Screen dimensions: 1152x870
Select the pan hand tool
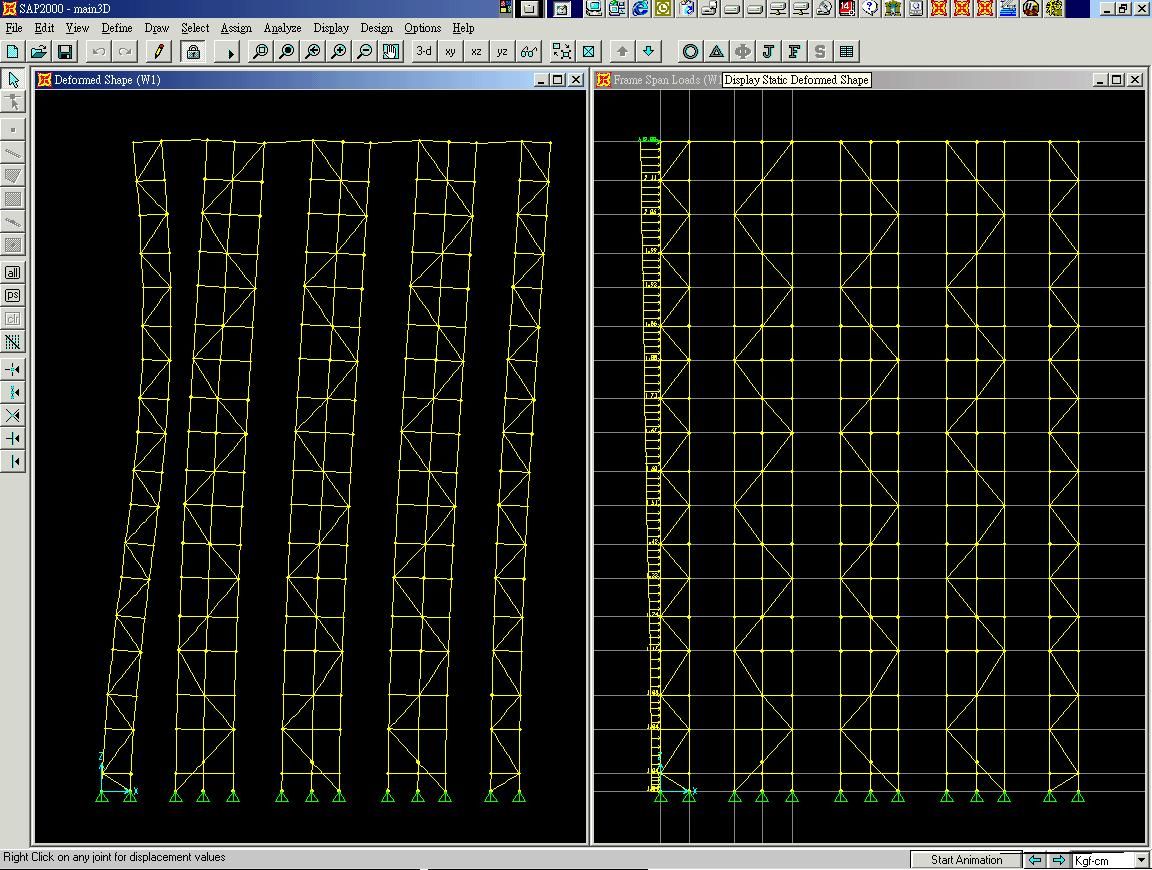(x=391, y=51)
